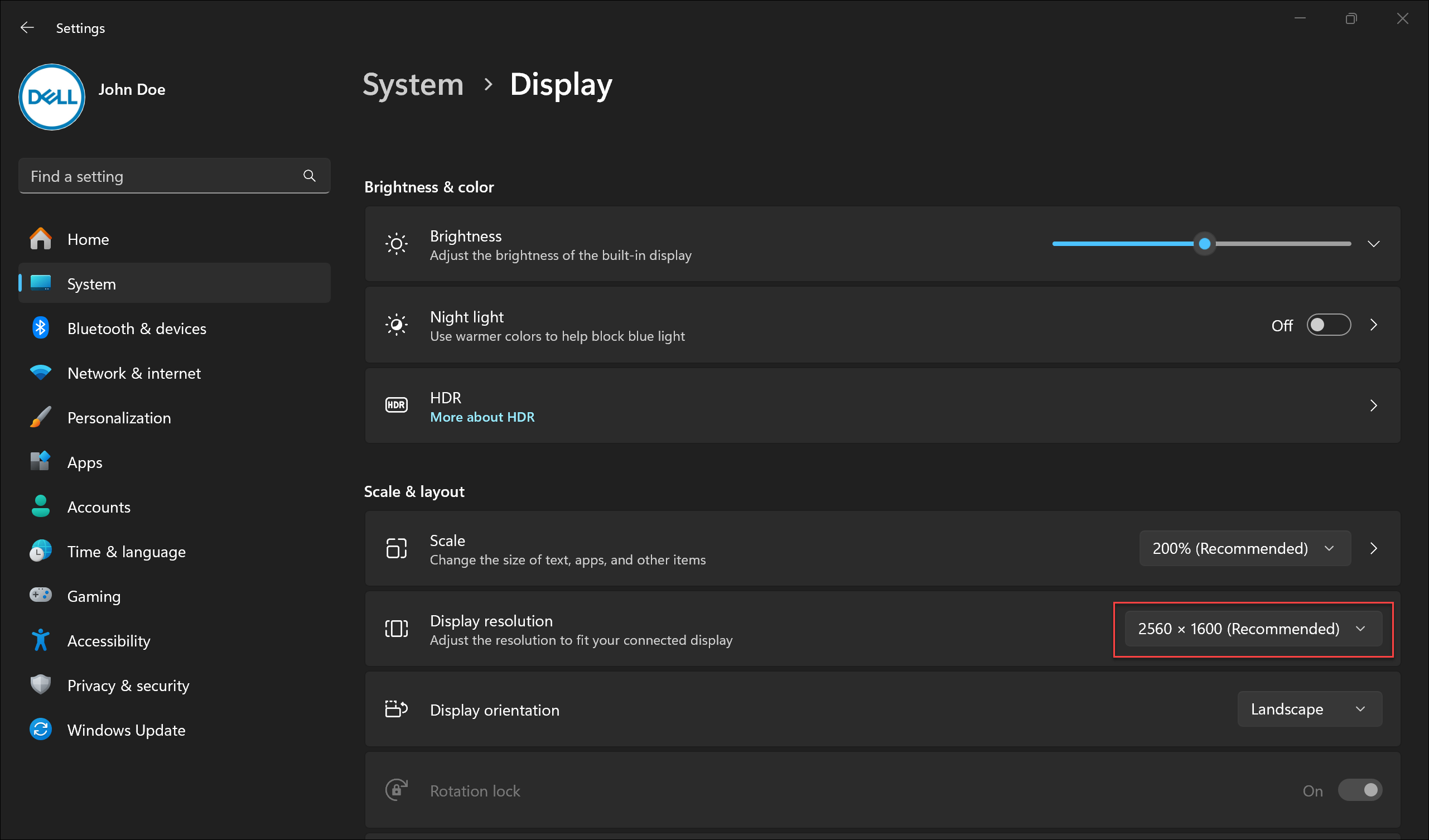Image resolution: width=1429 pixels, height=840 pixels.
Task: Open Network & internet settings
Action: click(134, 373)
